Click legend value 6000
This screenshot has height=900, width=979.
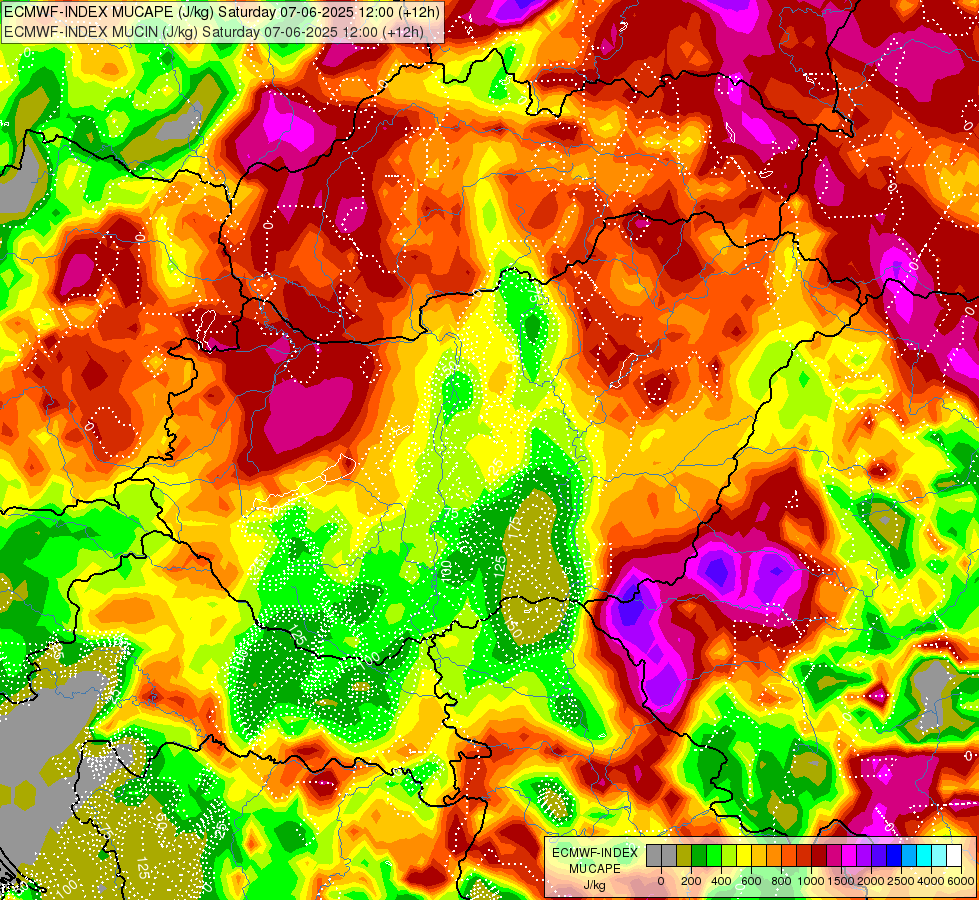point(962,881)
